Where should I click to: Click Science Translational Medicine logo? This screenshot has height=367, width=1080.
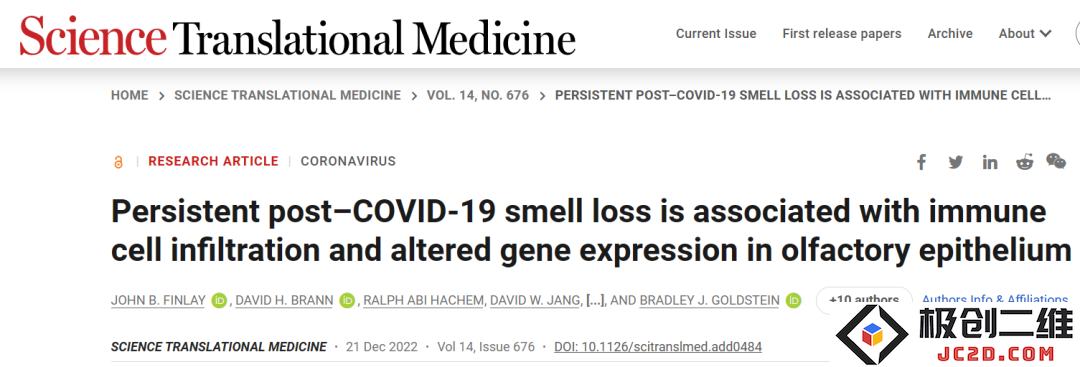click(x=298, y=35)
